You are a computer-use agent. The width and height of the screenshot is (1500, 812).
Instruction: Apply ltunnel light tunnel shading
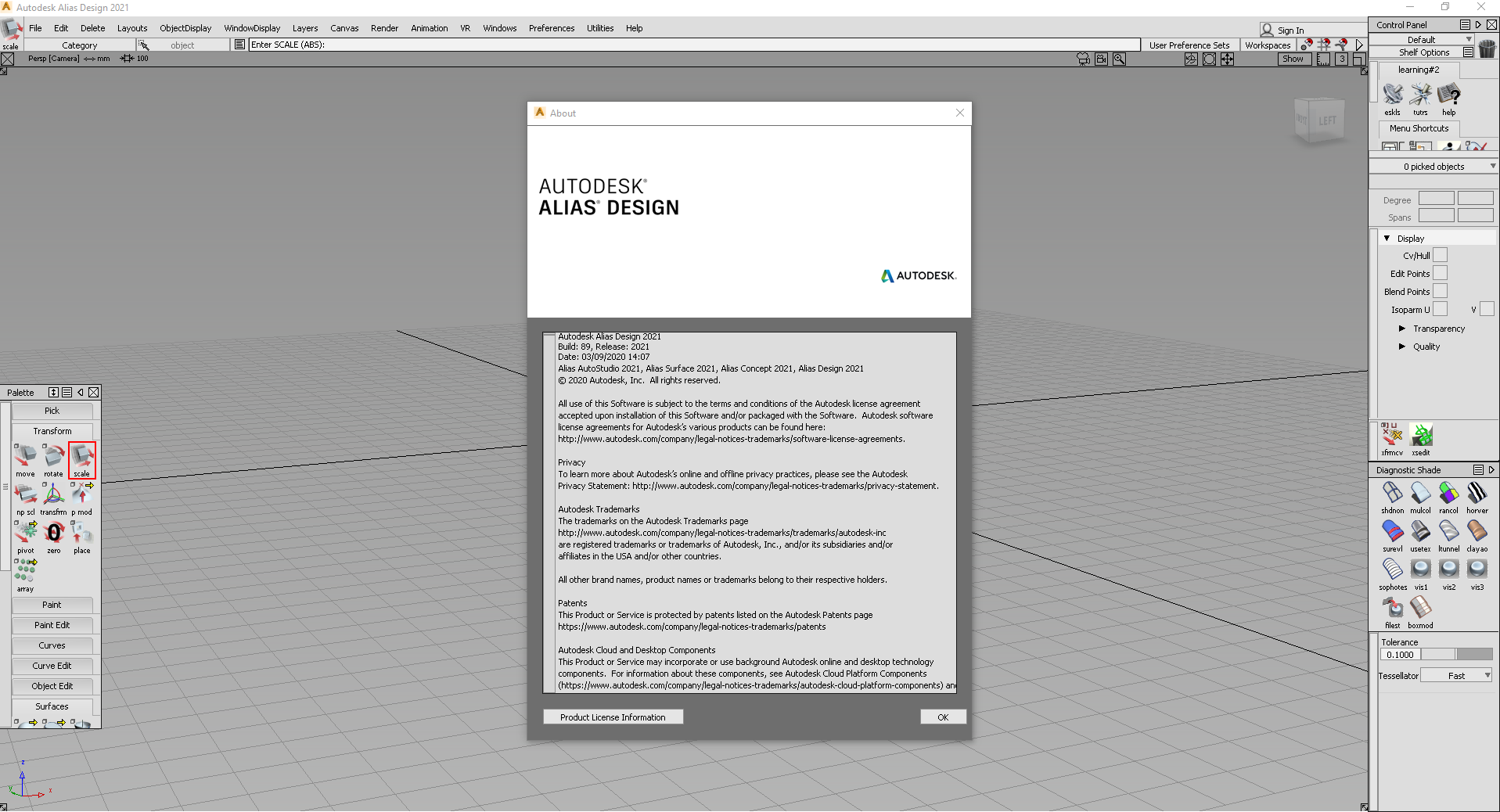(1448, 535)
